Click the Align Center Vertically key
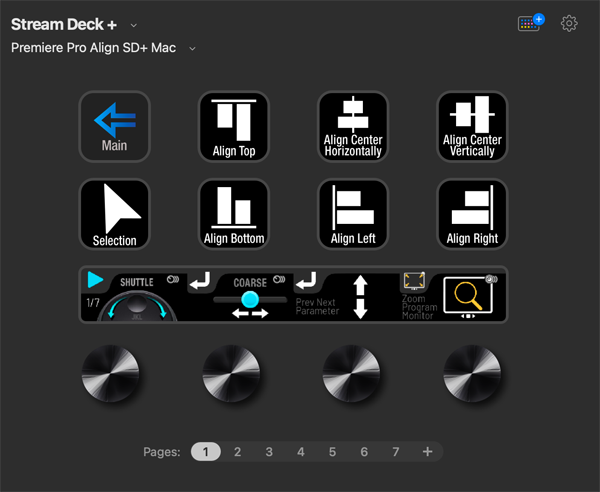The width and height of the screenshot is (600, 492). [472, 127]
